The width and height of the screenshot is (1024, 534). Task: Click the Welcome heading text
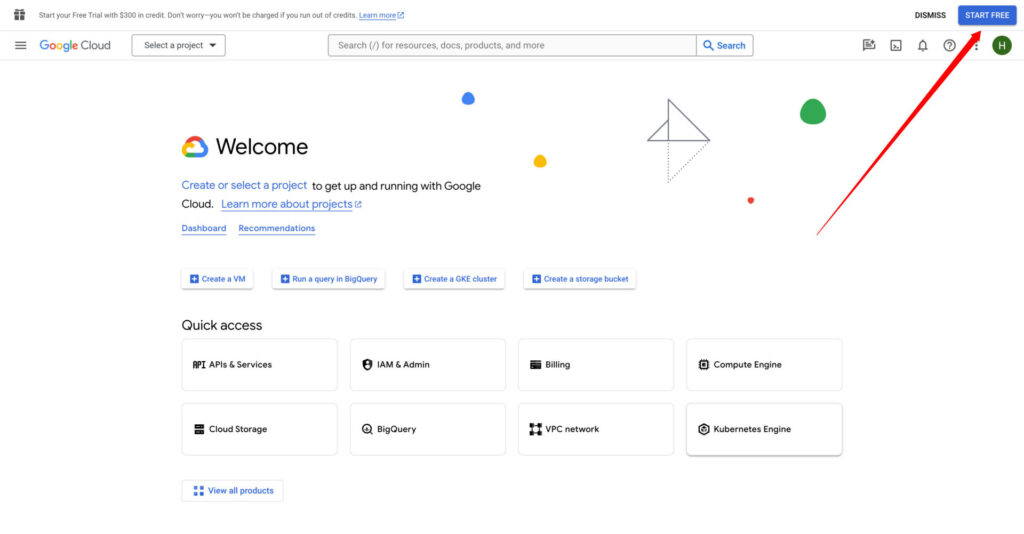pos(262,147)
